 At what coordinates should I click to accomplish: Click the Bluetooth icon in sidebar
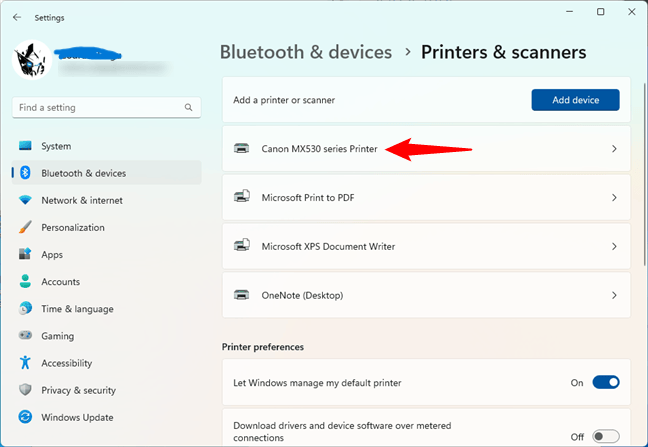[x=25, y=173]
